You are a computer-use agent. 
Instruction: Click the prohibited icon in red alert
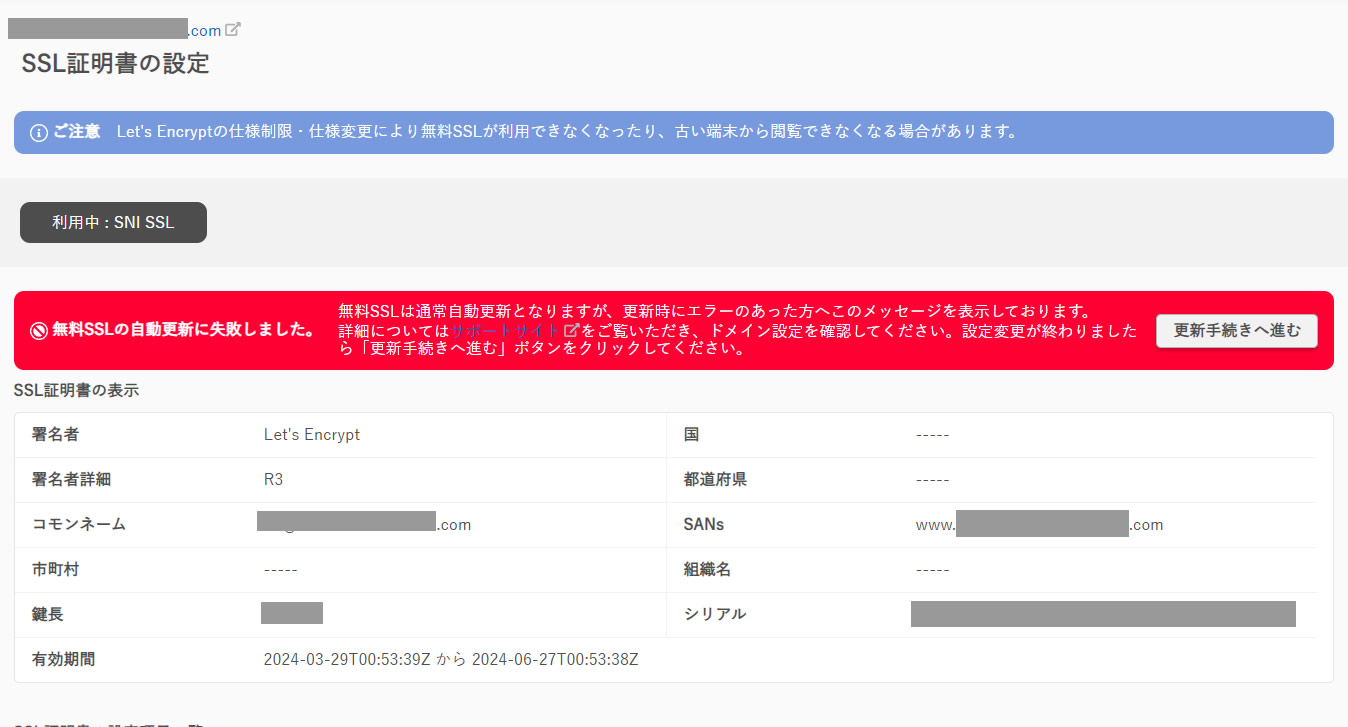coord(39,331)
